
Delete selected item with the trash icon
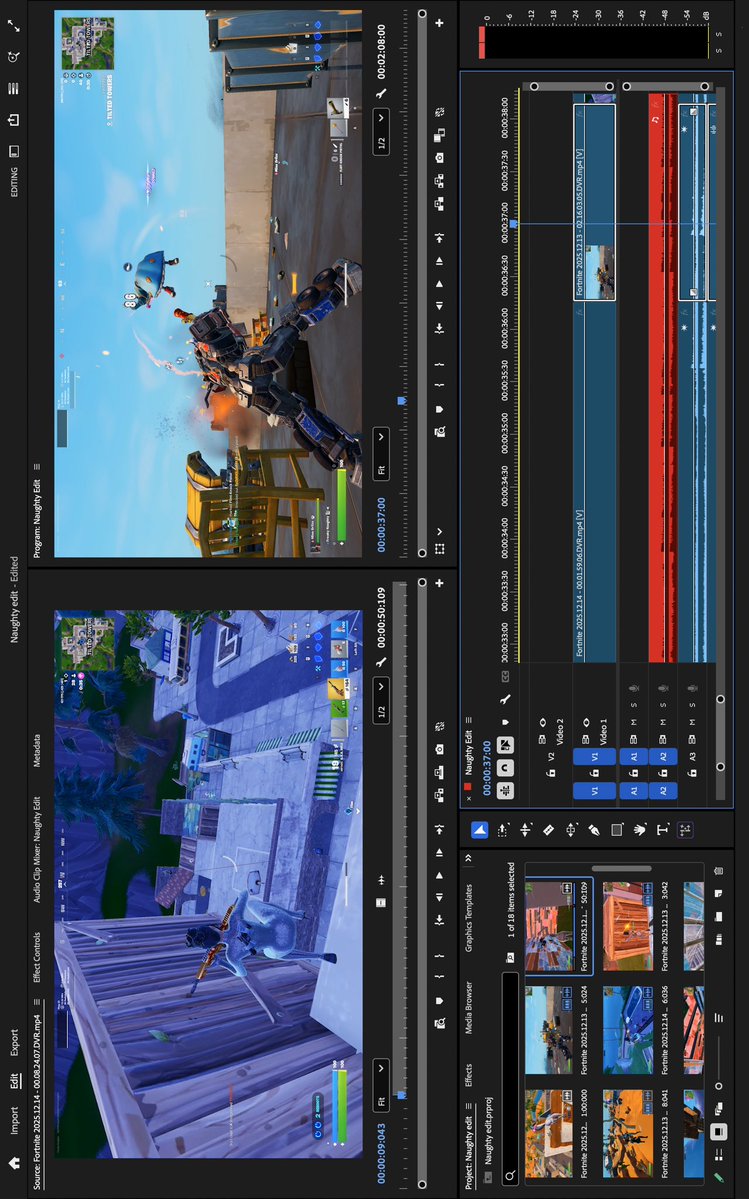point(718,871)
